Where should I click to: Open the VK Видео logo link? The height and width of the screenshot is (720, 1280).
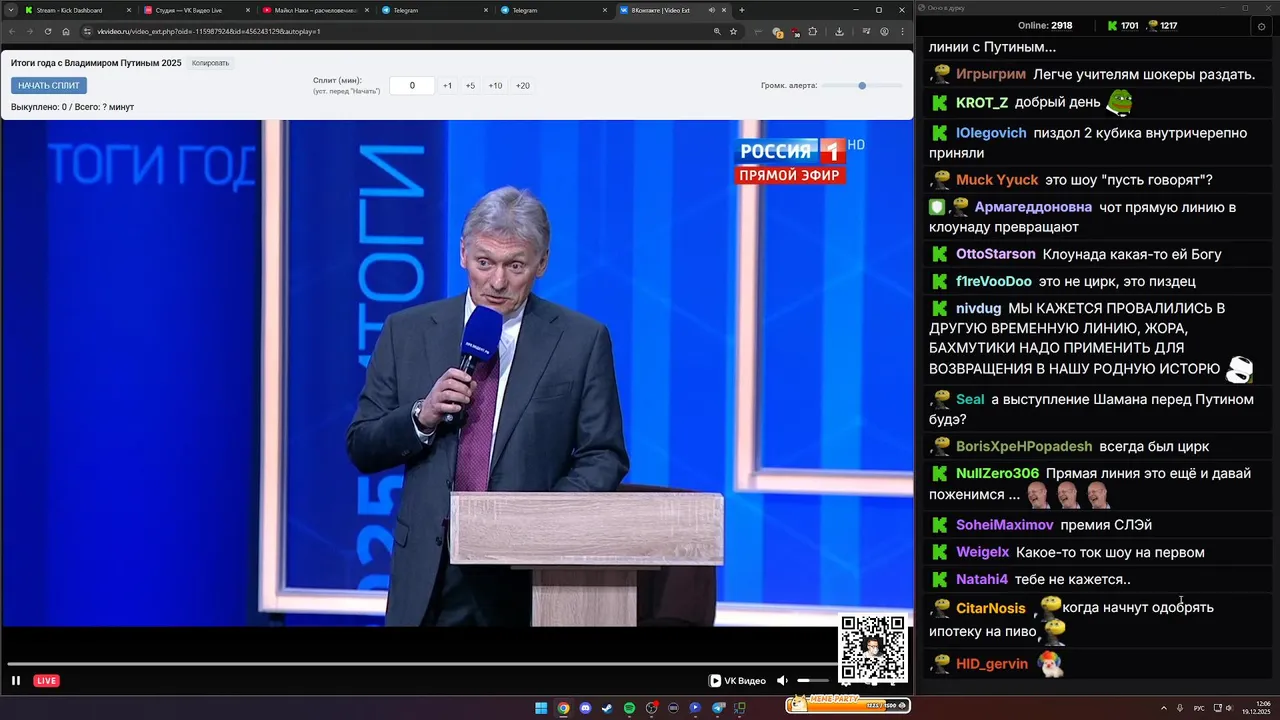click(737, 680)
